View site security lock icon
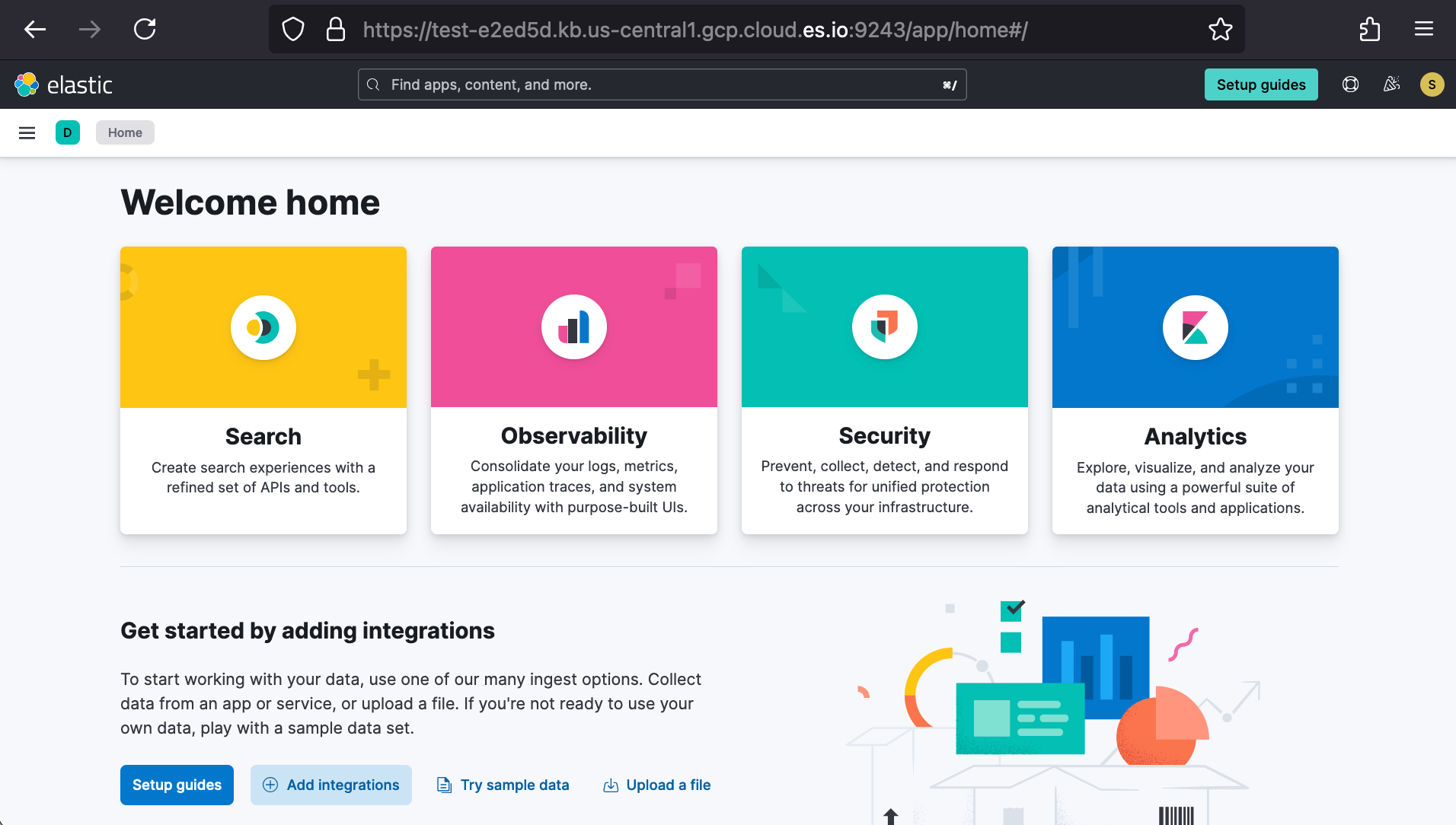 click(x=336, y=30)
